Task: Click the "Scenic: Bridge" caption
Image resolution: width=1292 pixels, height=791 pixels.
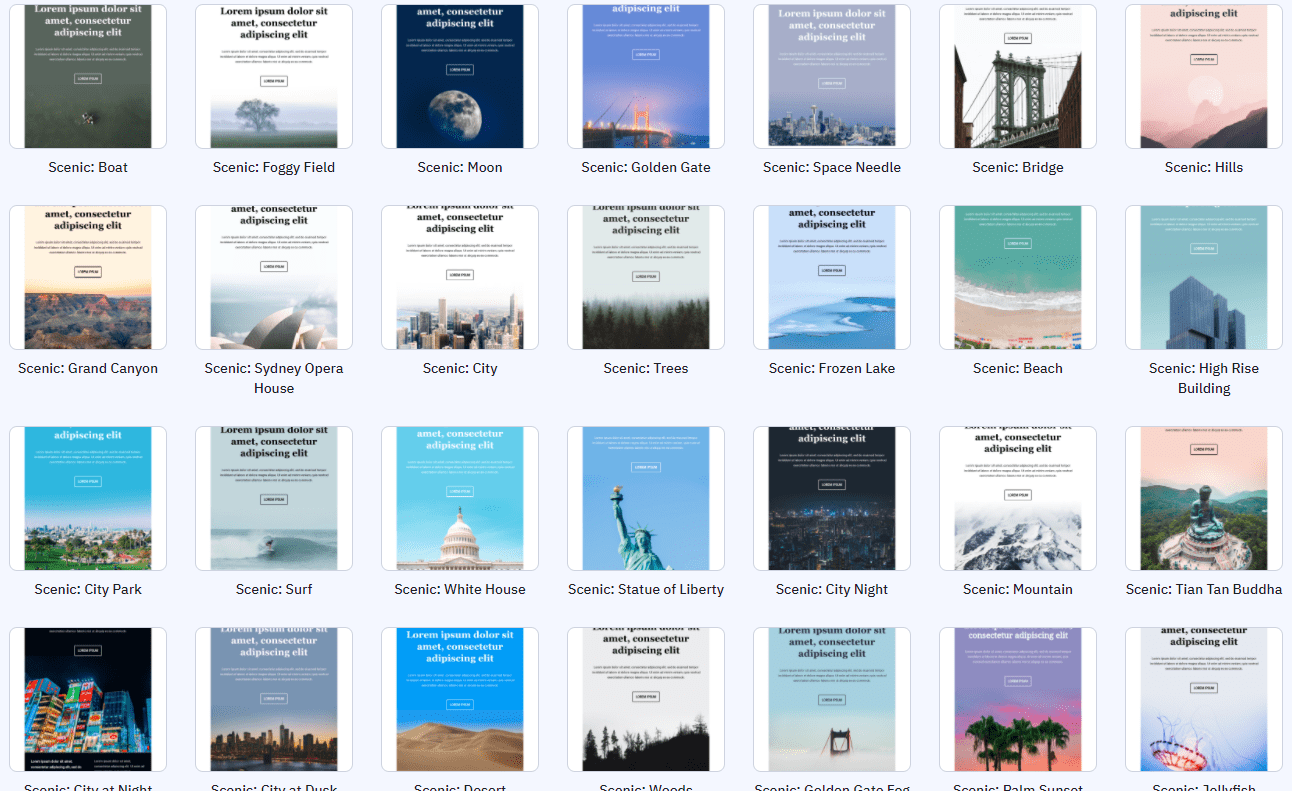Action: (x=1018, y=167)
